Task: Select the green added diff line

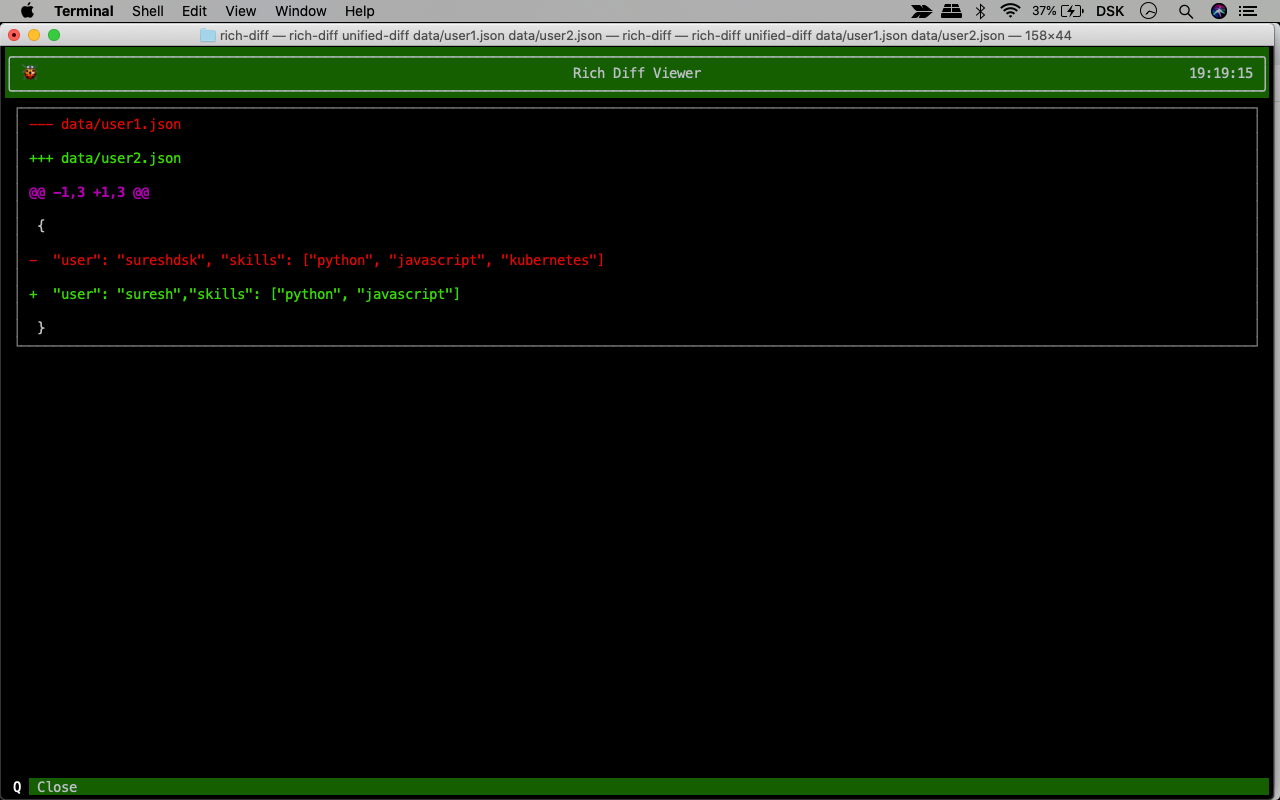Action: click(x=244, y=294)
